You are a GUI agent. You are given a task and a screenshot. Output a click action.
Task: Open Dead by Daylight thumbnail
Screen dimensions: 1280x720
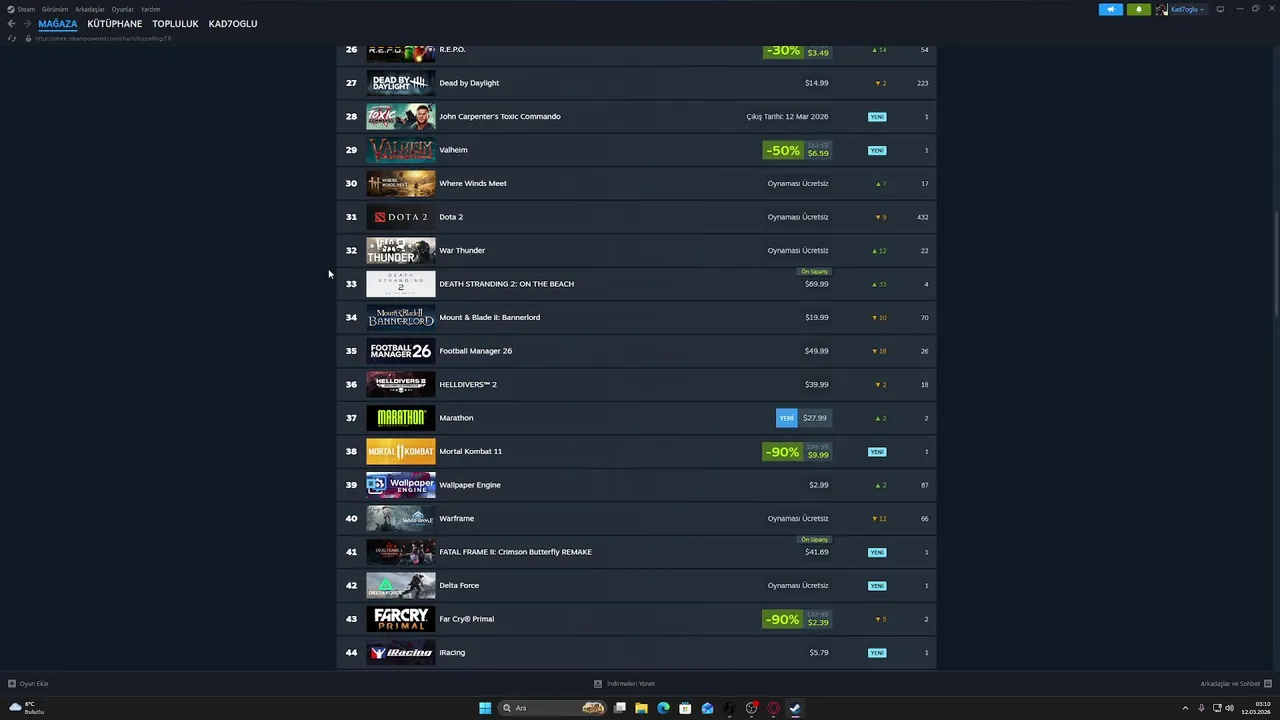[x=400, y=83]
